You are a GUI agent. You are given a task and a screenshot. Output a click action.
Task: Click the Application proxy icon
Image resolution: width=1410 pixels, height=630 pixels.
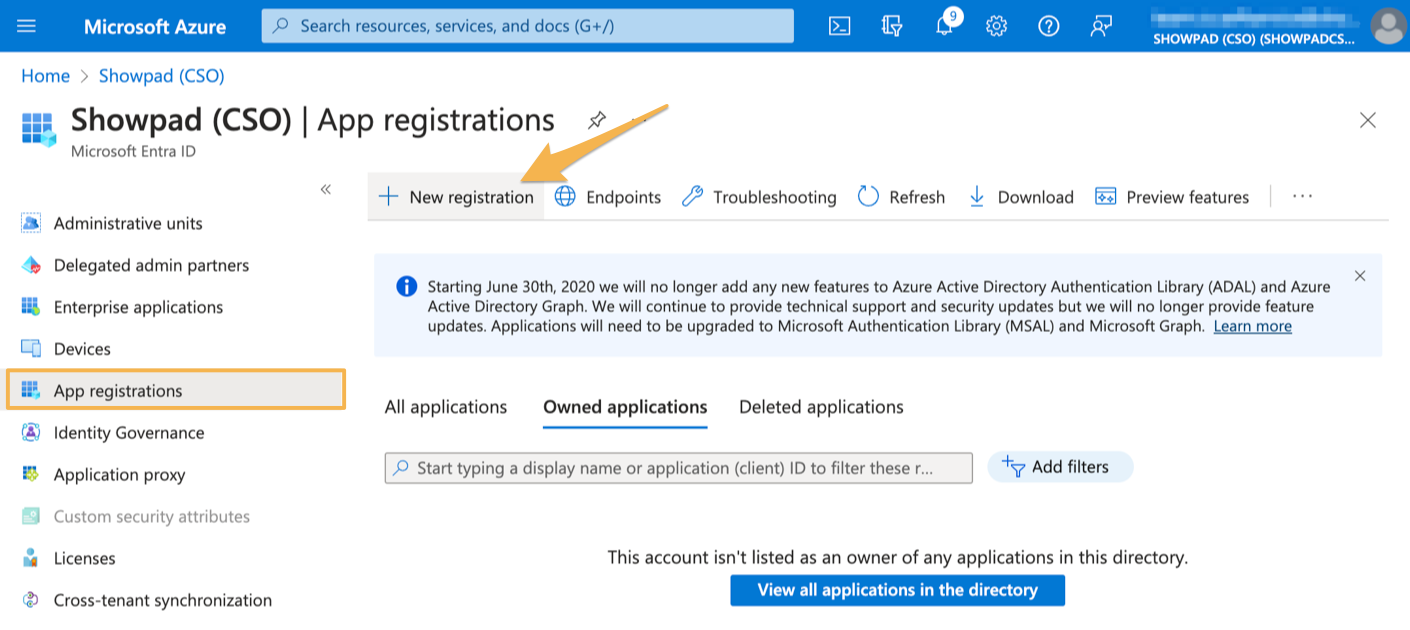point(31,474)
